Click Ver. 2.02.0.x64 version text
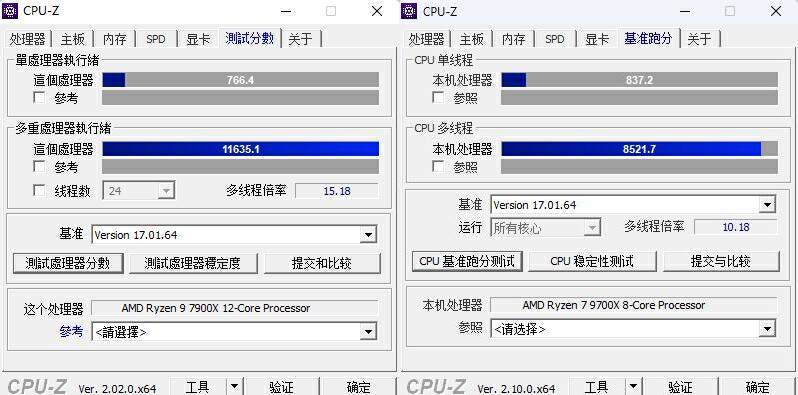This screenshot has height=395, width=798. click(x=117, y=388)
